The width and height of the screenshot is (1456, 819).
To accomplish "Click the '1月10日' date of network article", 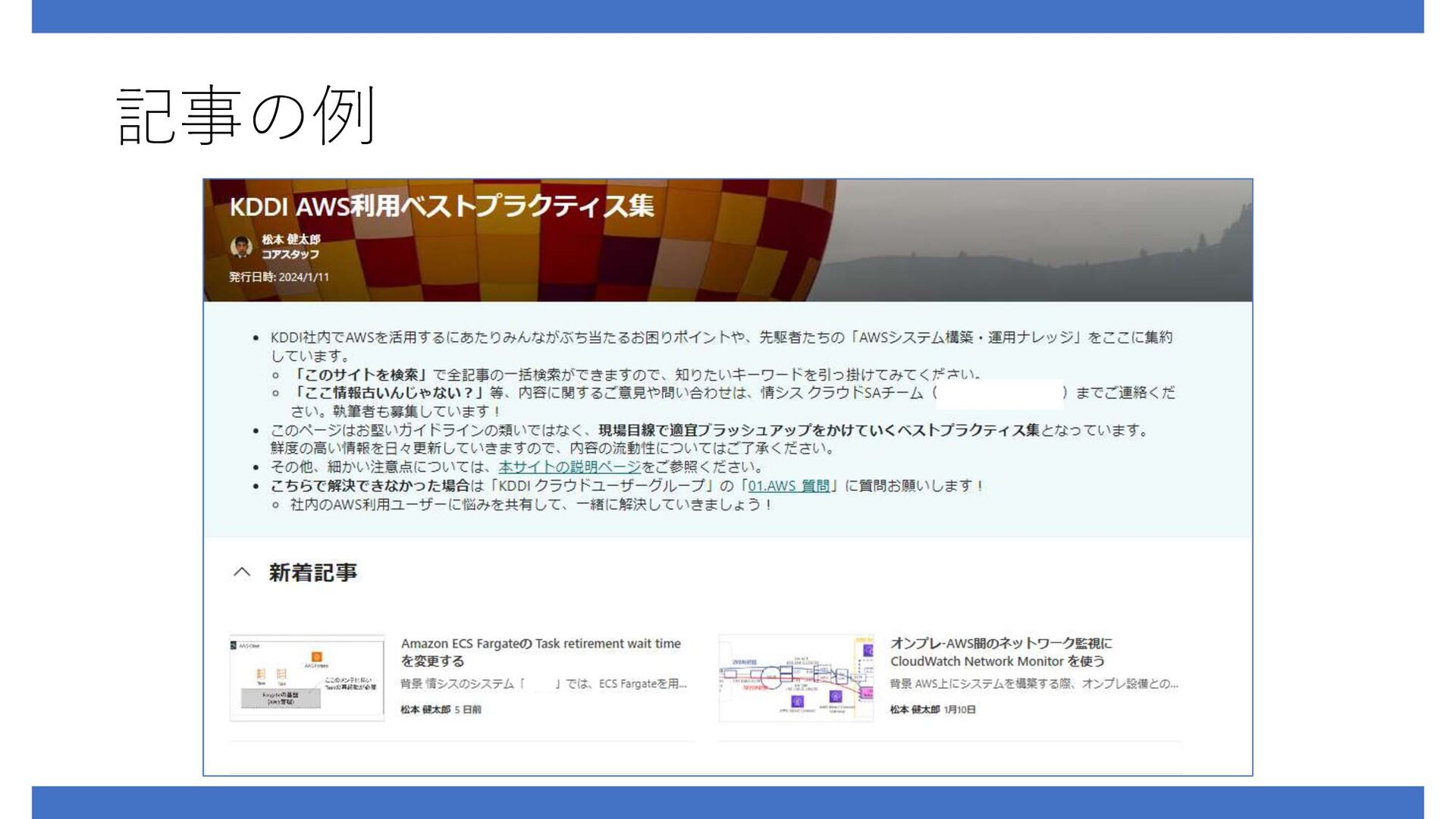I will [959, 710].
